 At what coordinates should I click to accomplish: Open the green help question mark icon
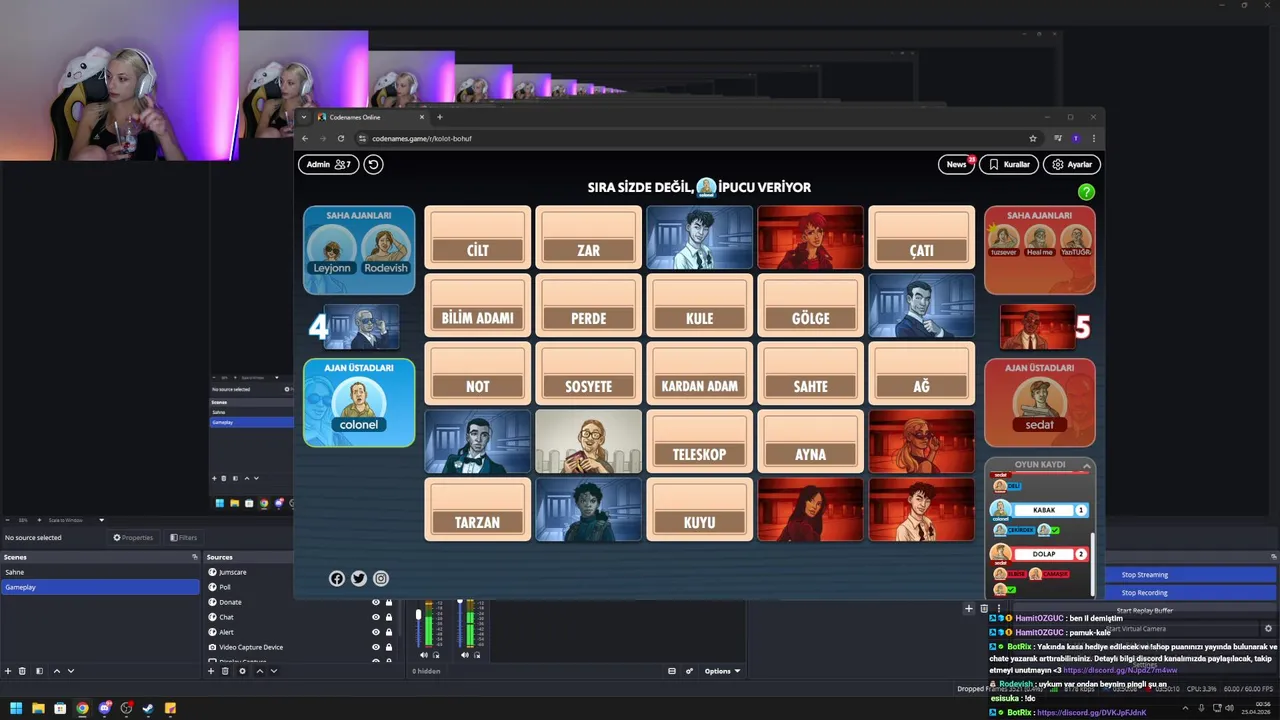click(1086, 192)
